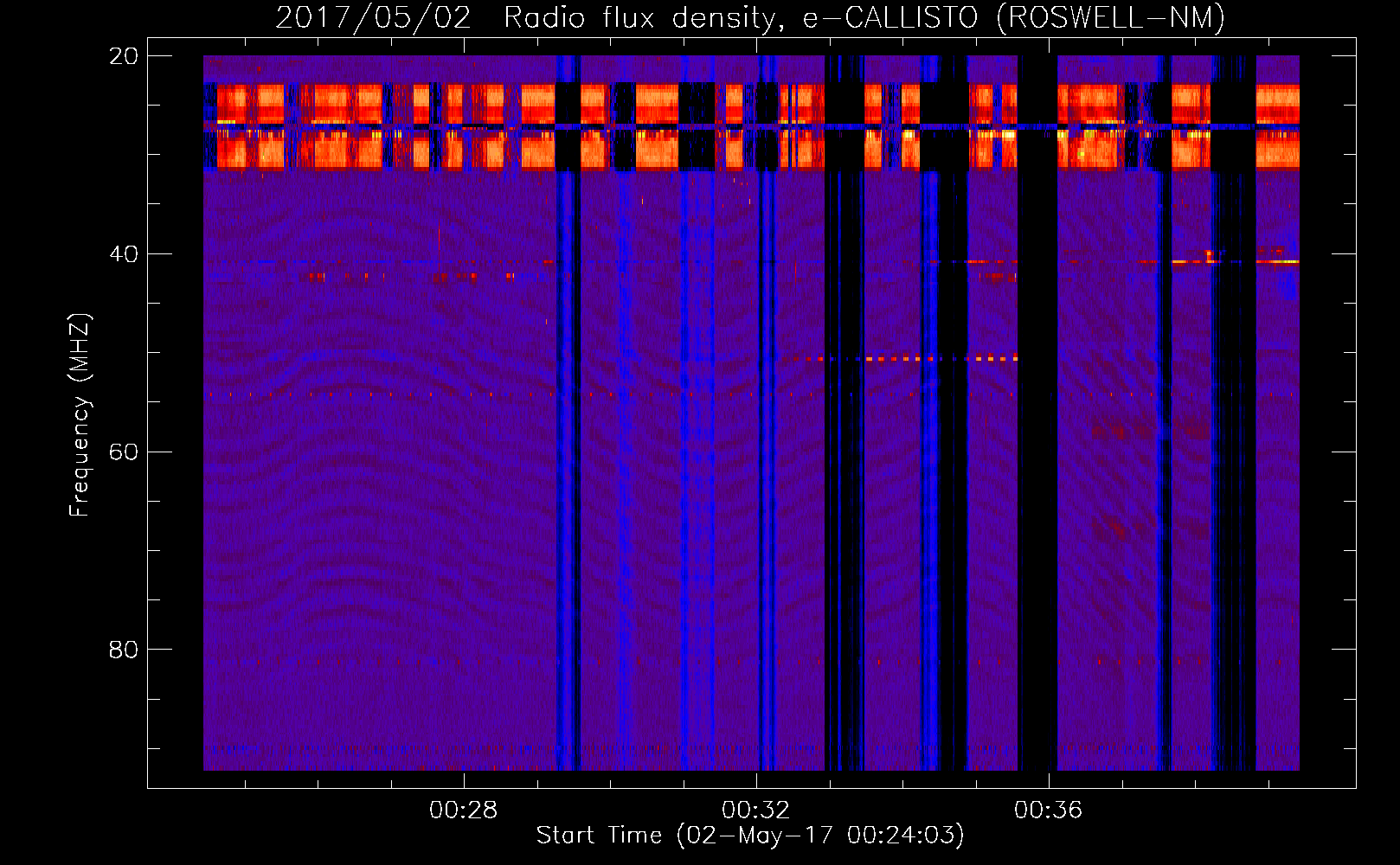Click the '00:32' time tick label
Image resolution: width=1400 pixels, height=865 pixels.
[x=756, y=811]
